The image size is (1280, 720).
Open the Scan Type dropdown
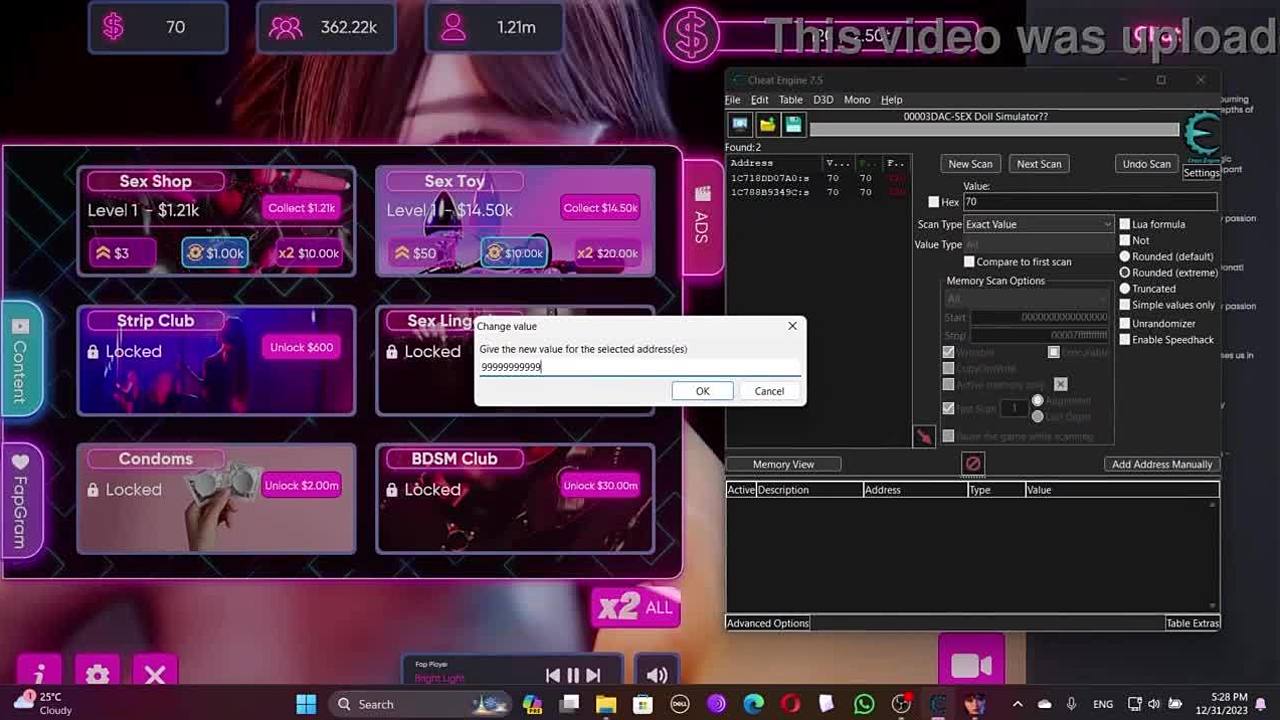click(1038, 225)
